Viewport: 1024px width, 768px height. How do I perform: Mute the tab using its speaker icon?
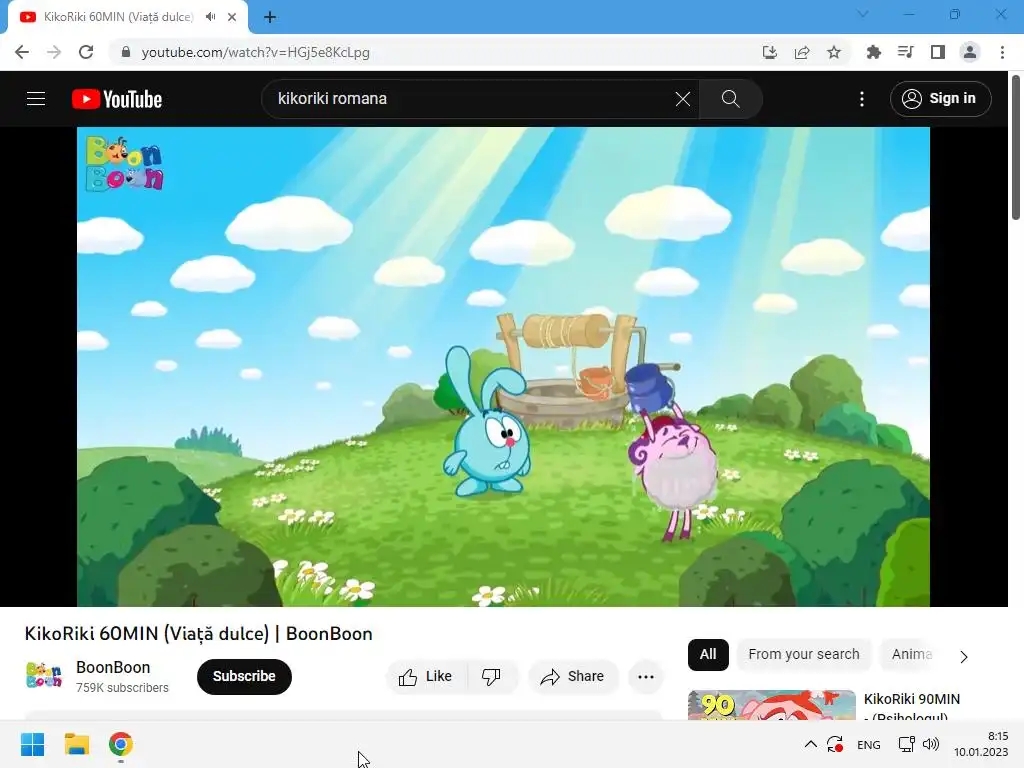(x=210, y=17)
